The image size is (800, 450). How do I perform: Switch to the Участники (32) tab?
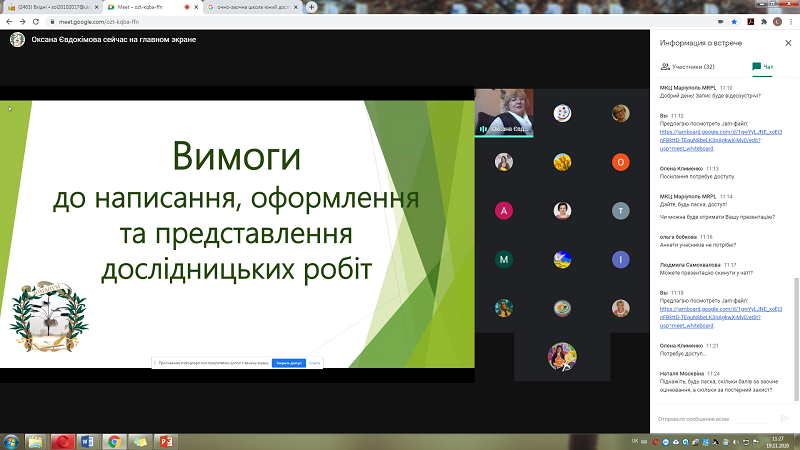(x=688, y=67)
